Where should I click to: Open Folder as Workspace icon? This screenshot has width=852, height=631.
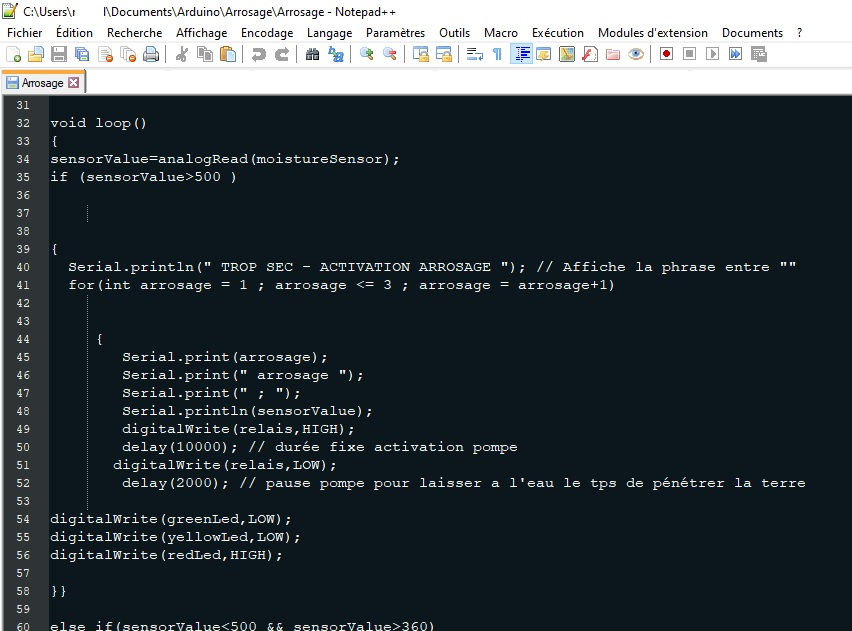pos(613,54)
